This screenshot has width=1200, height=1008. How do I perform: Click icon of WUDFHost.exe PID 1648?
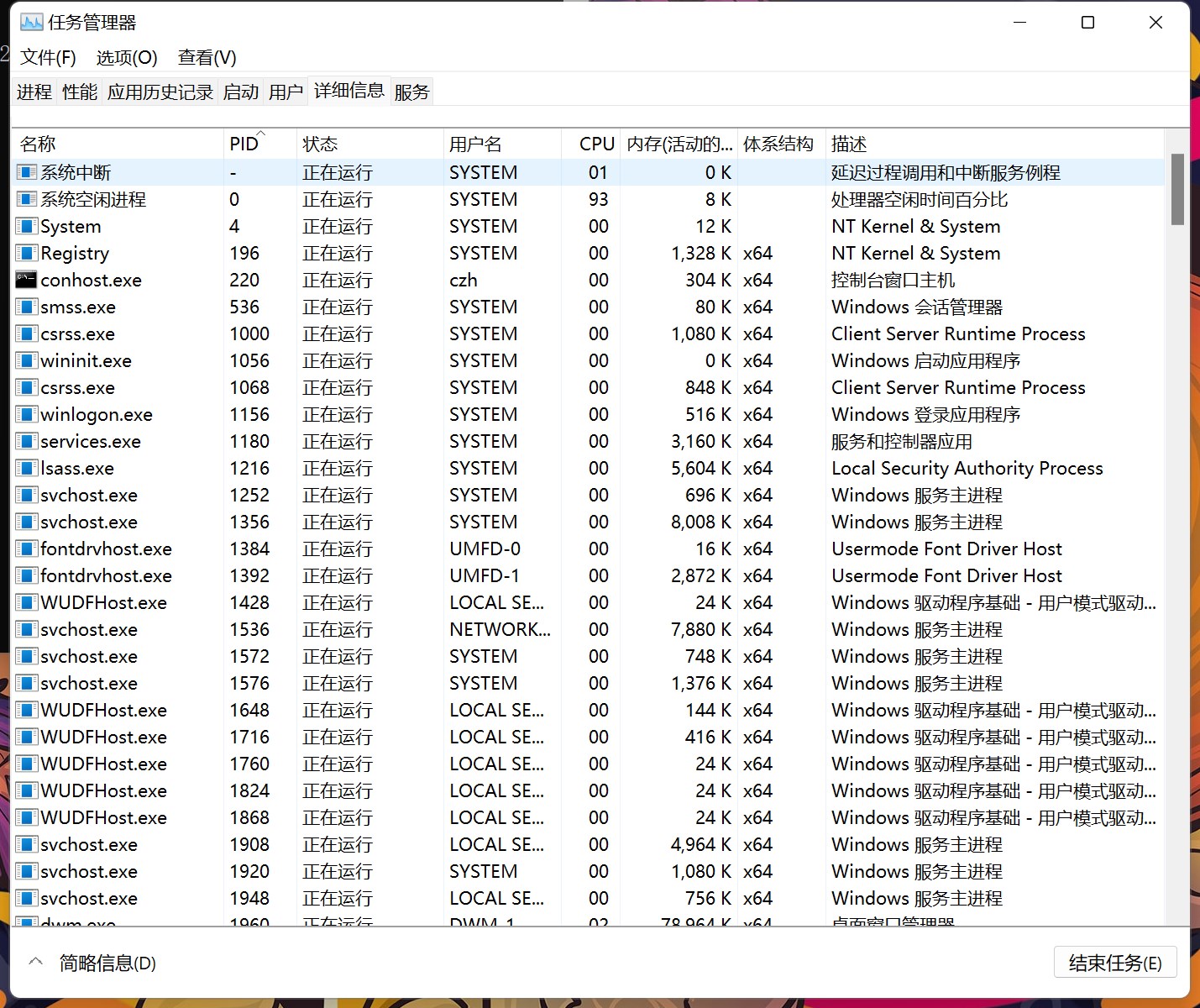27,710
